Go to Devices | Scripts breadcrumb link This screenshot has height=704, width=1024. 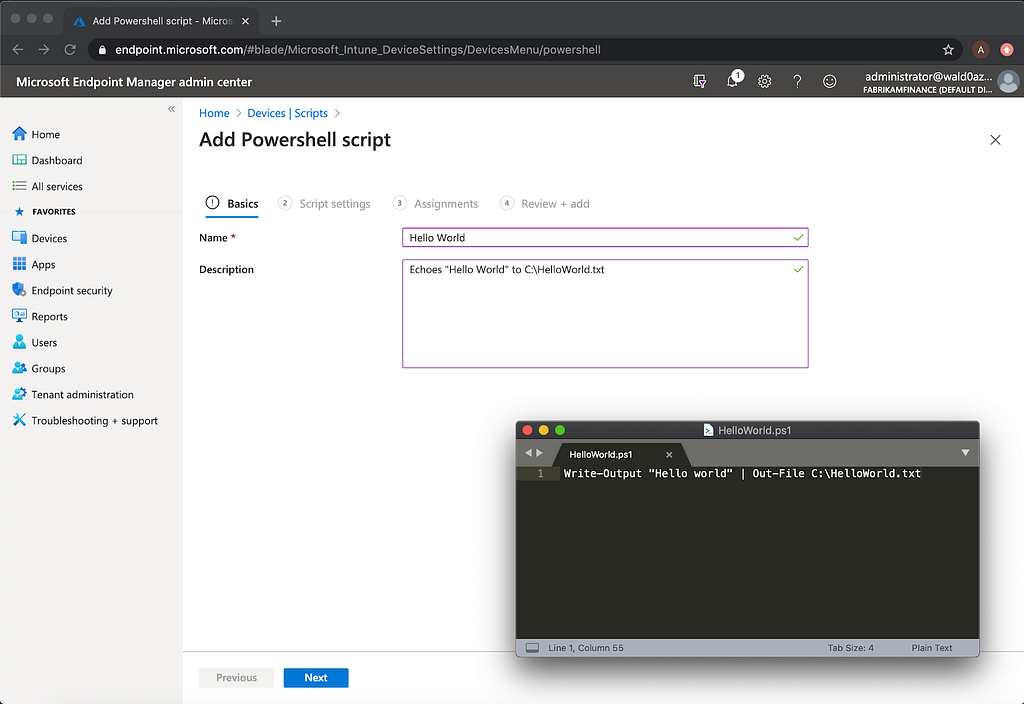(x=287, y=113)
